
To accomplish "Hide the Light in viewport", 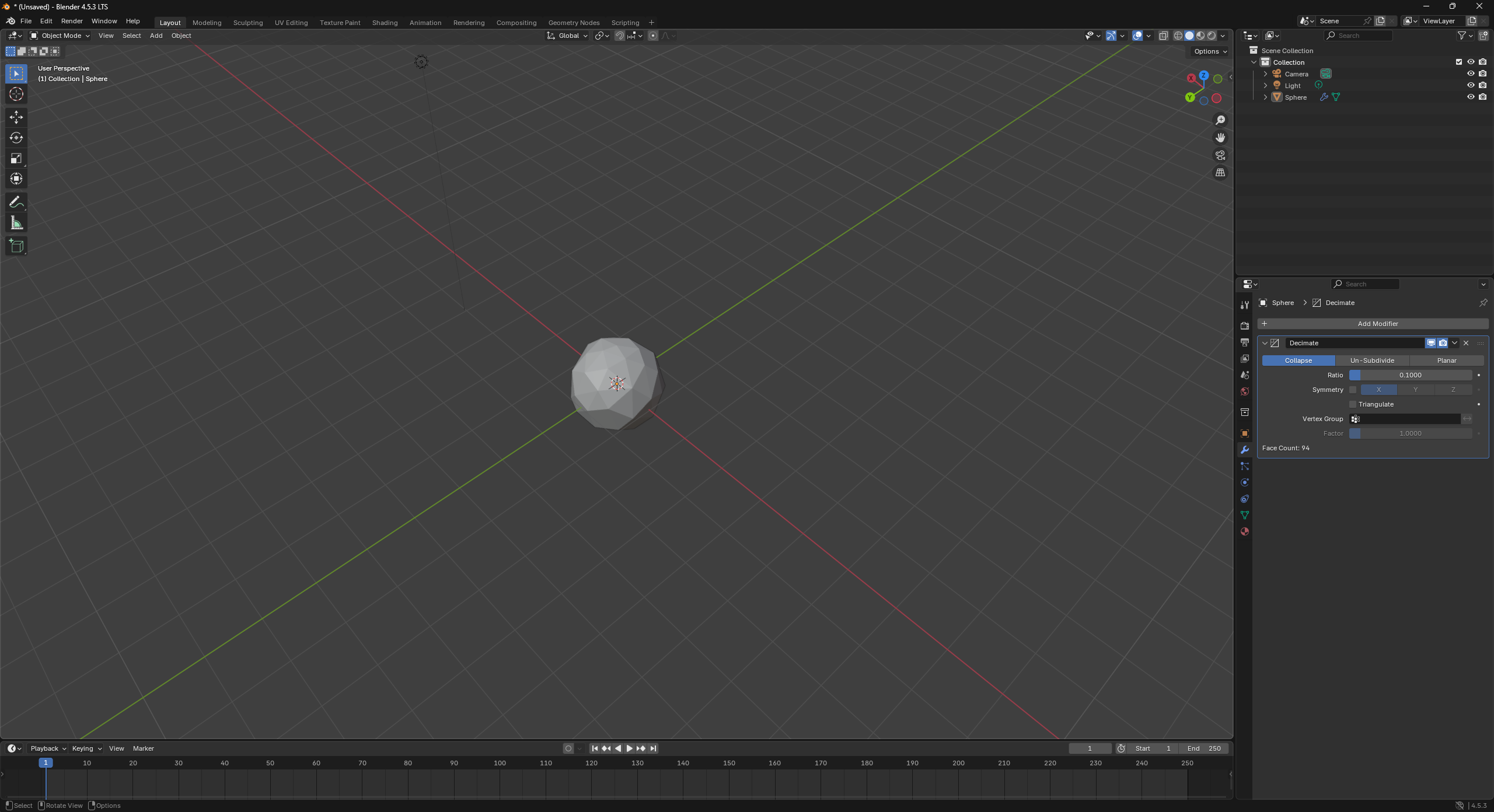I will tap(1471, 85).
